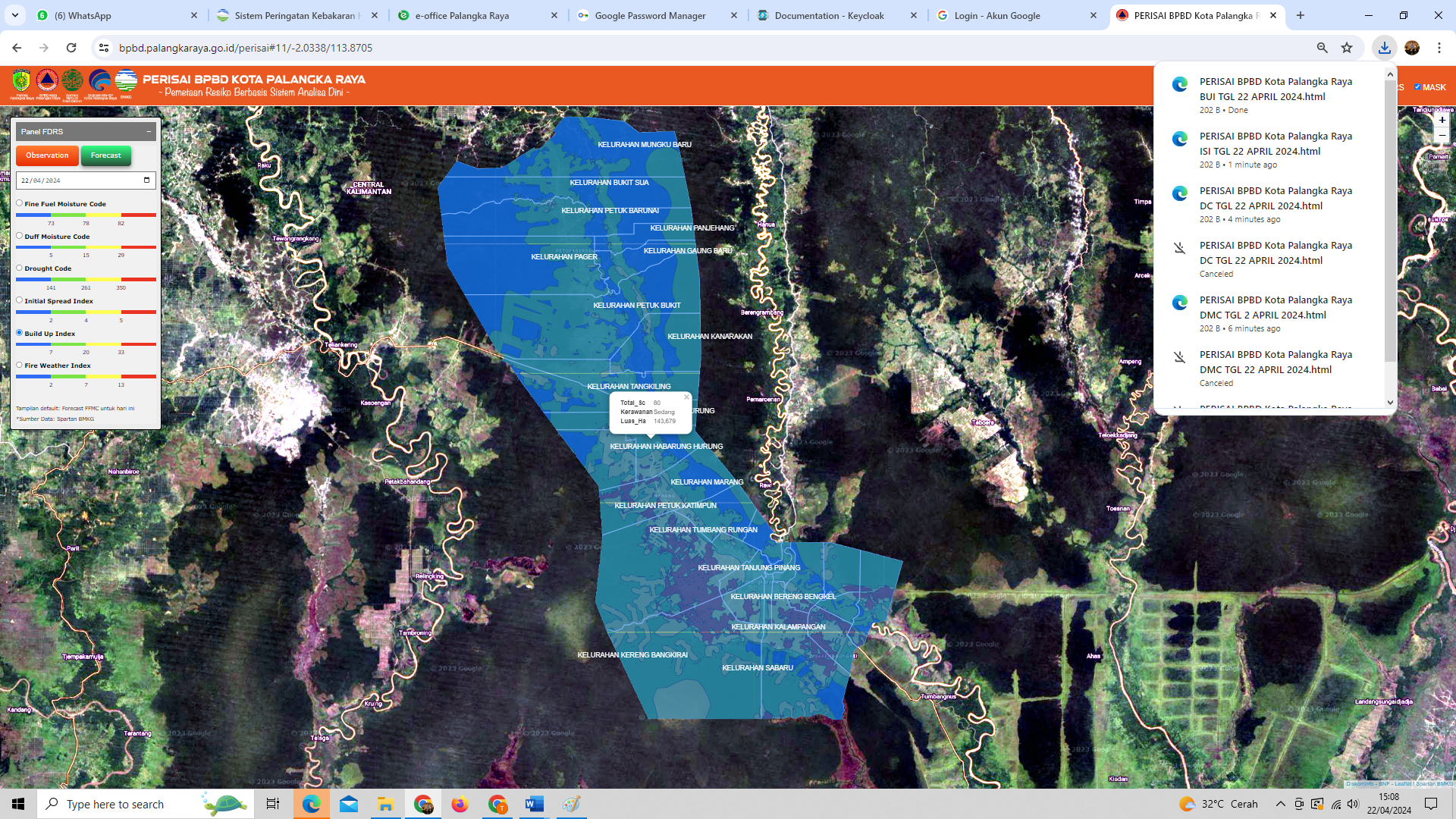
Task: Open calendar picker icon in date field
Action: pos(146,180)
